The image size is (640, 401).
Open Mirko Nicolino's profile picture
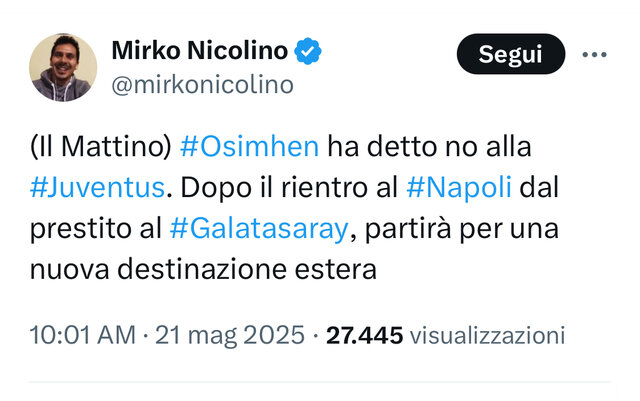tap(63, 67)
